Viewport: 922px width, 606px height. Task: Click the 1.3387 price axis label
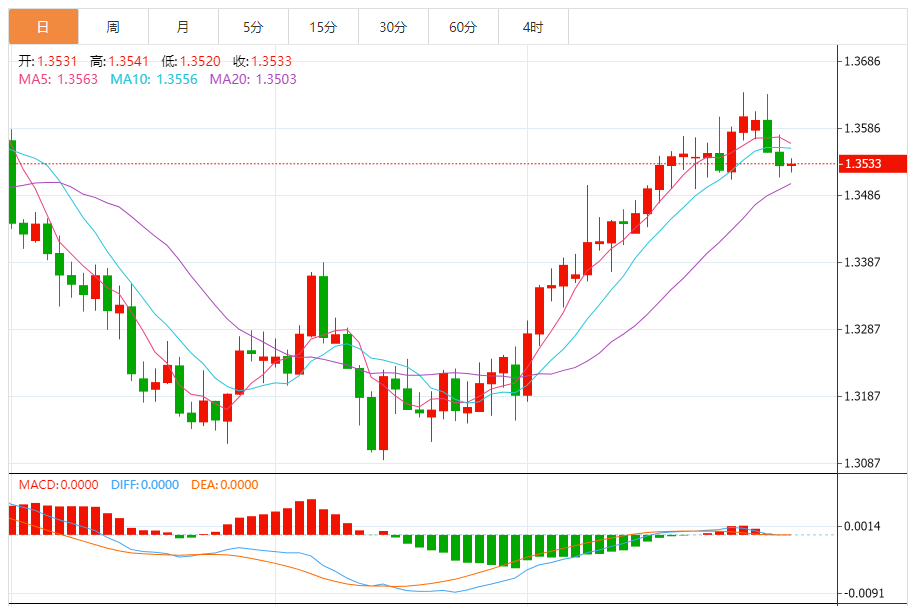coord(862,262)
